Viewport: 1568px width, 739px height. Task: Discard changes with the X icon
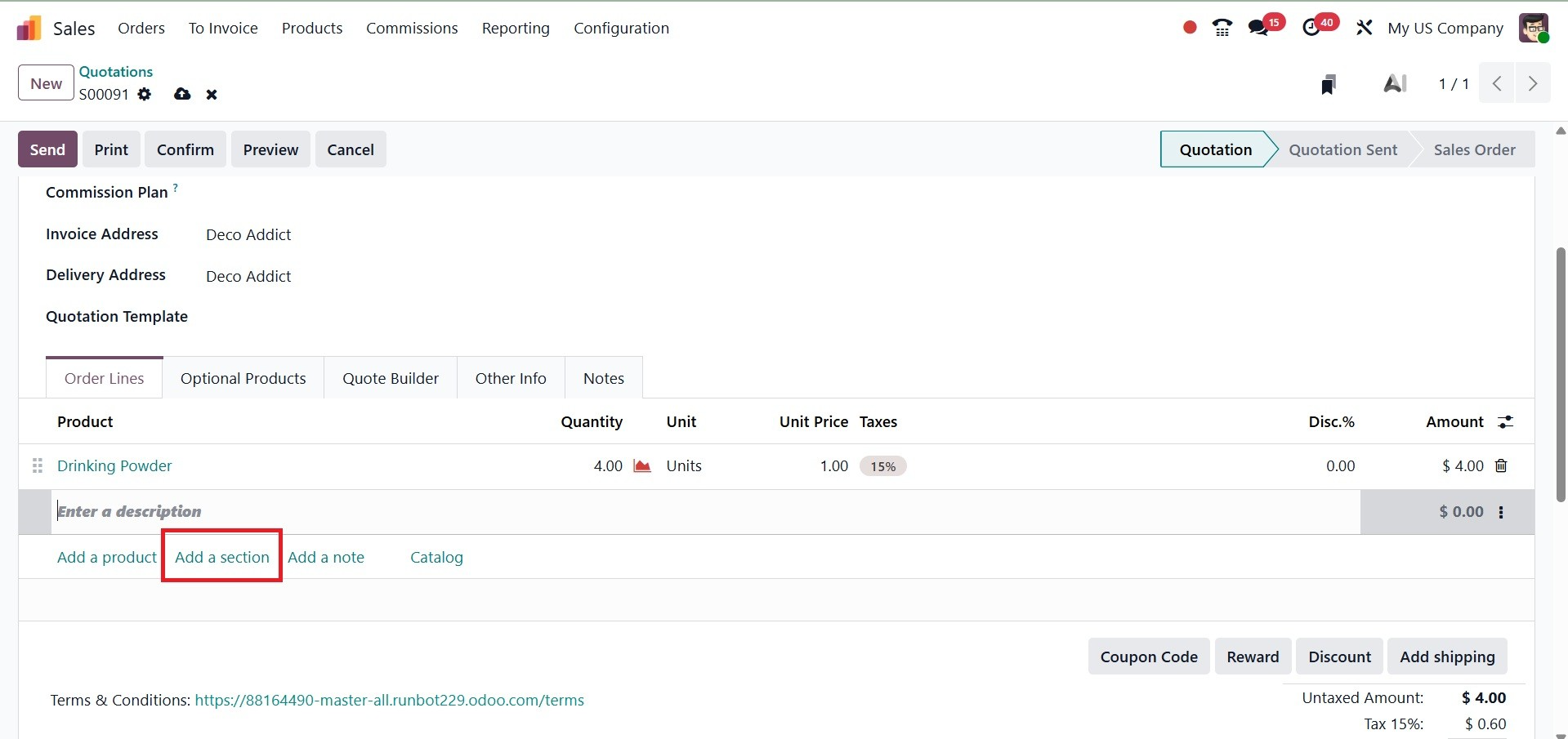[212, 95]
